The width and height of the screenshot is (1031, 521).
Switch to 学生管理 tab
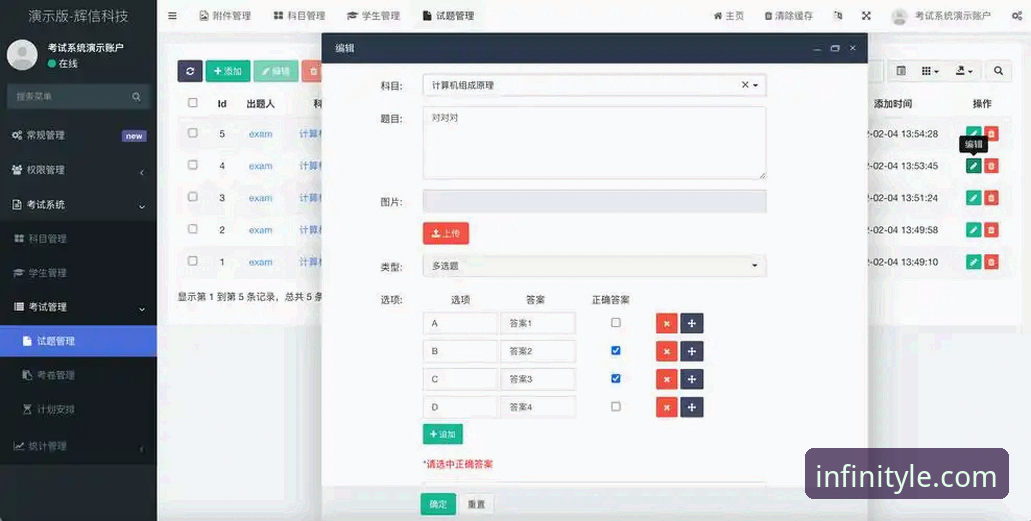(373, 16)
